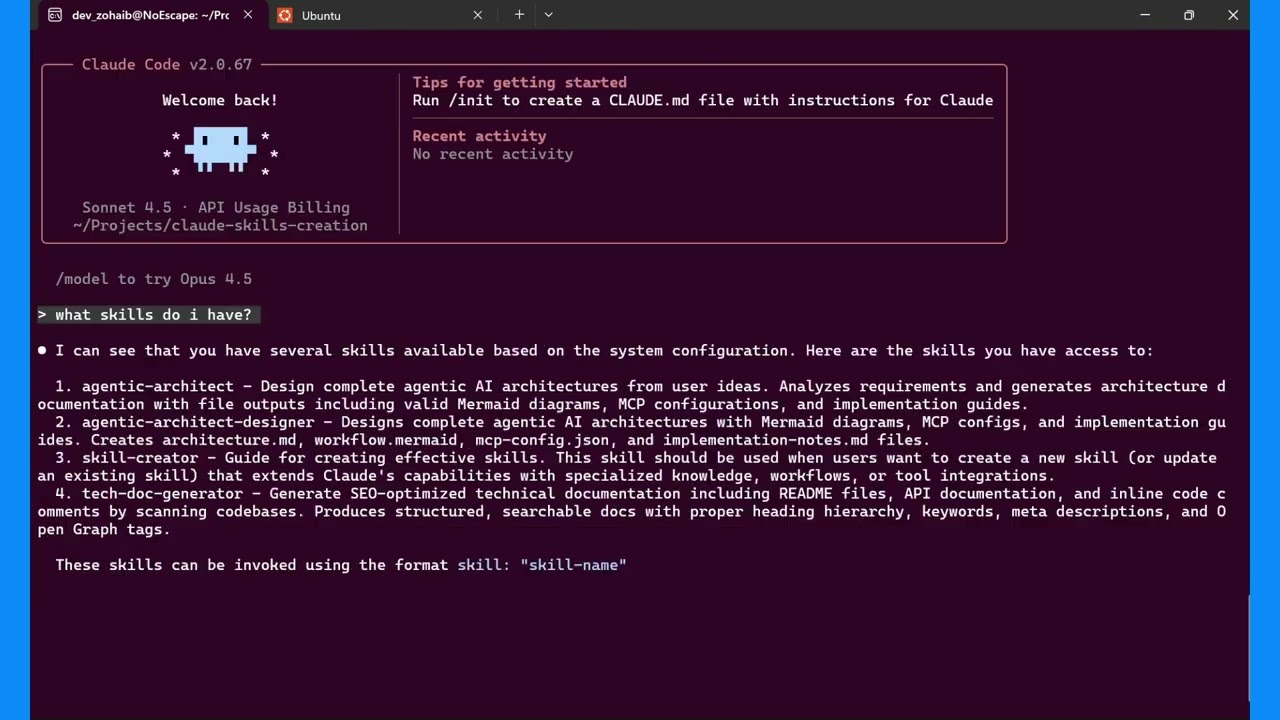1280x720 pixels.
Task: Click the 'Recent activity' heading
Action: click(479, 136)
